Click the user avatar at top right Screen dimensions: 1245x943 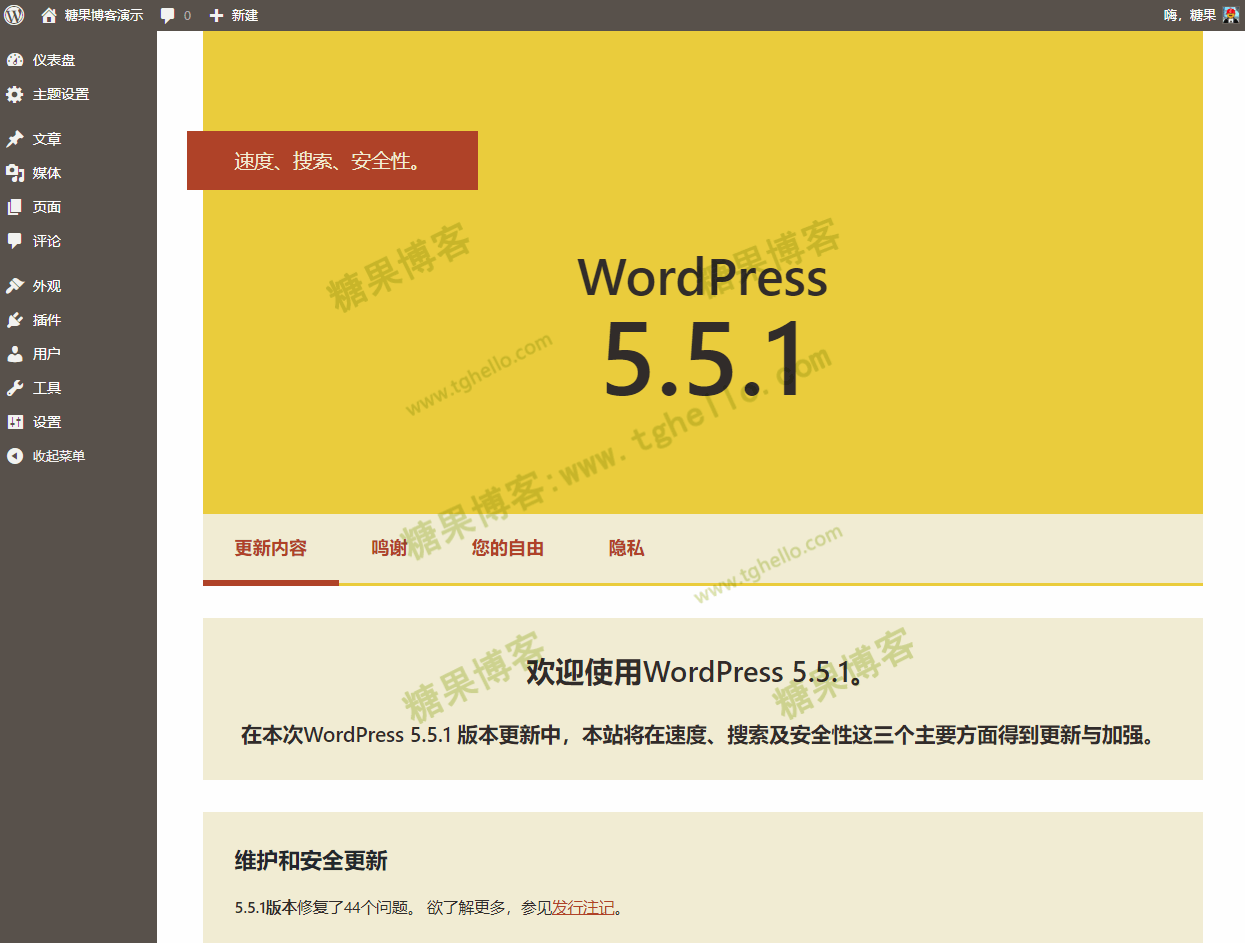(1231, 15)
